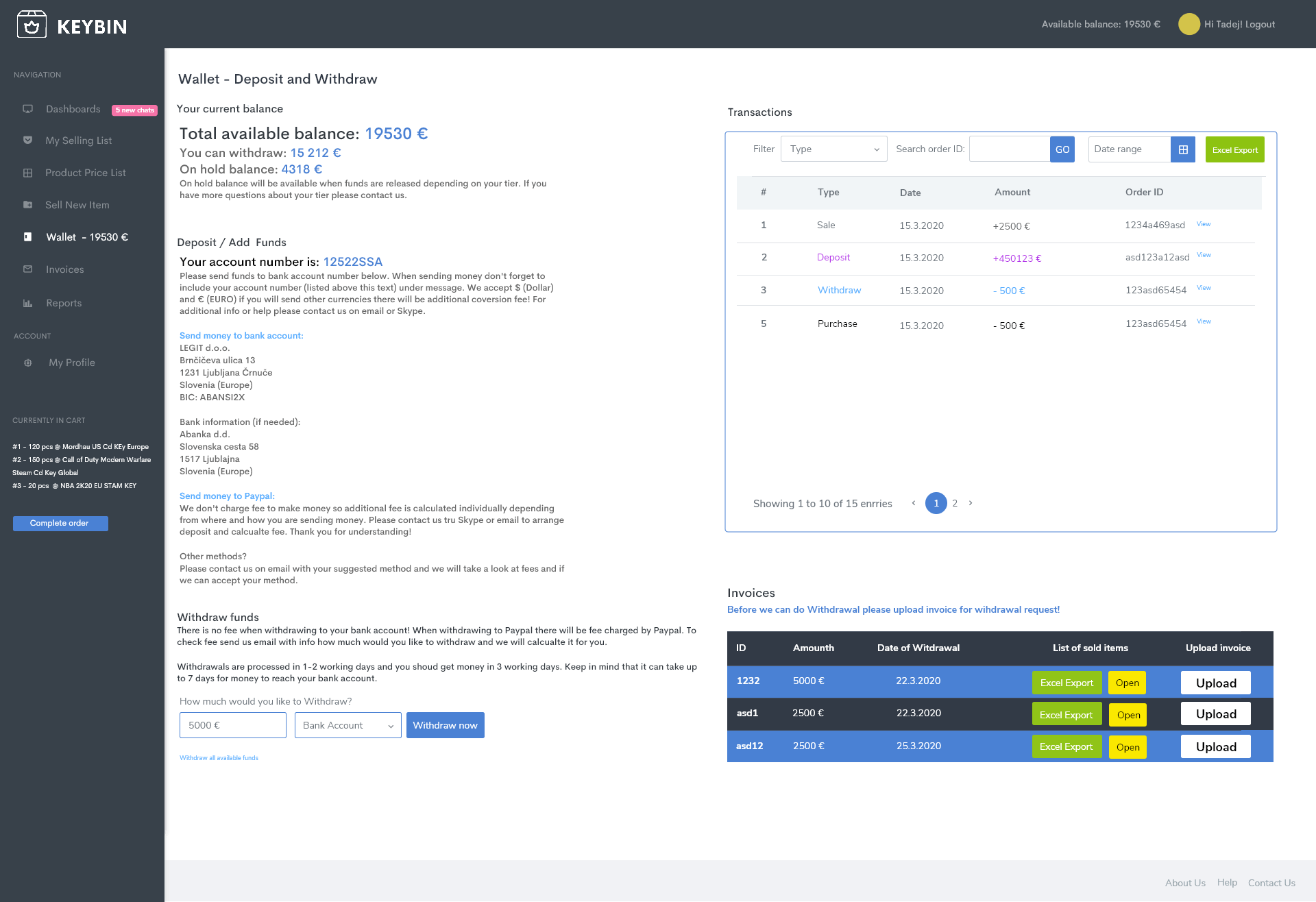Click the My Selling List shield icon
This screenshot has height=902, width=1316.
point(28,141)
